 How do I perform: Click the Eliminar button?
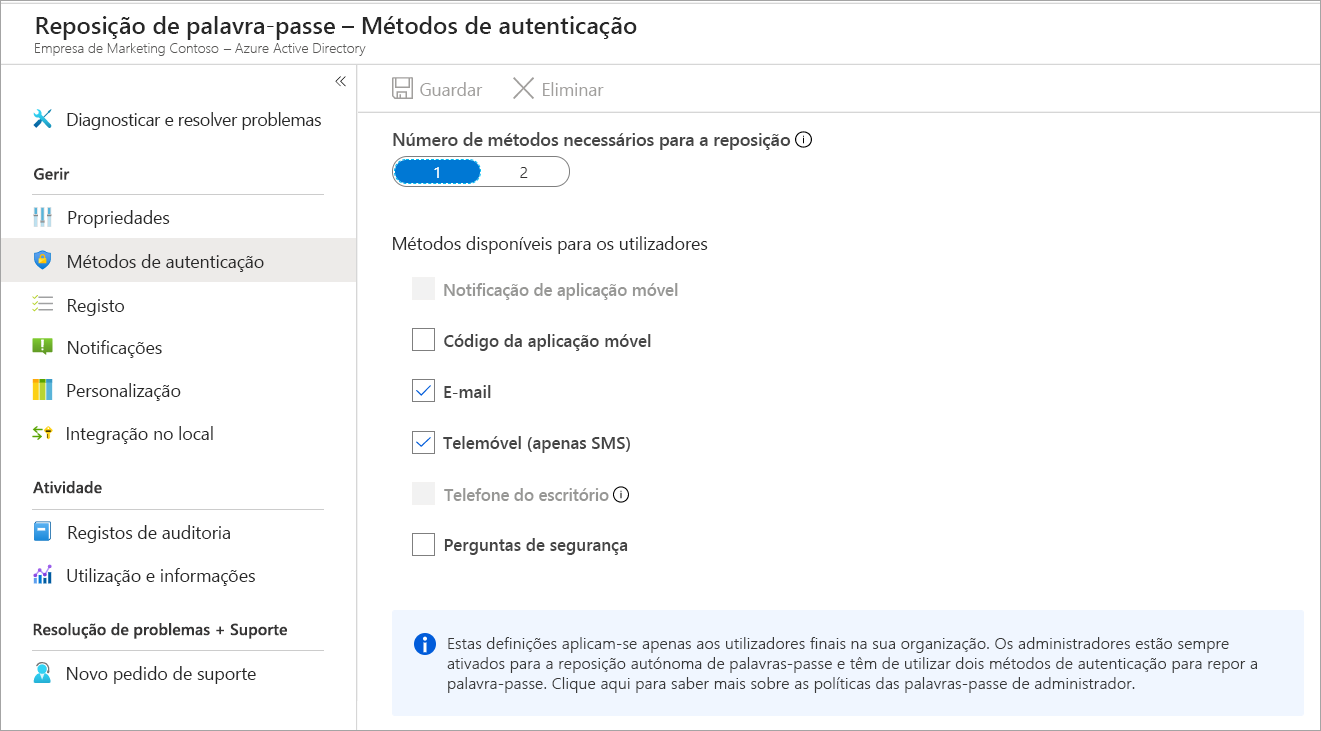pos(557,89)
